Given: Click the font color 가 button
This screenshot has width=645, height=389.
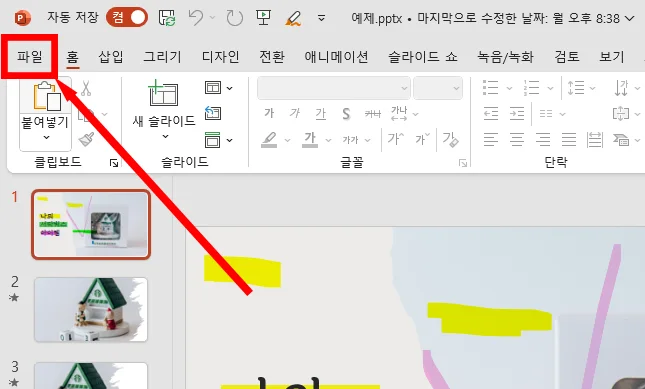Looking at the screenshot, I should (310, 139).
